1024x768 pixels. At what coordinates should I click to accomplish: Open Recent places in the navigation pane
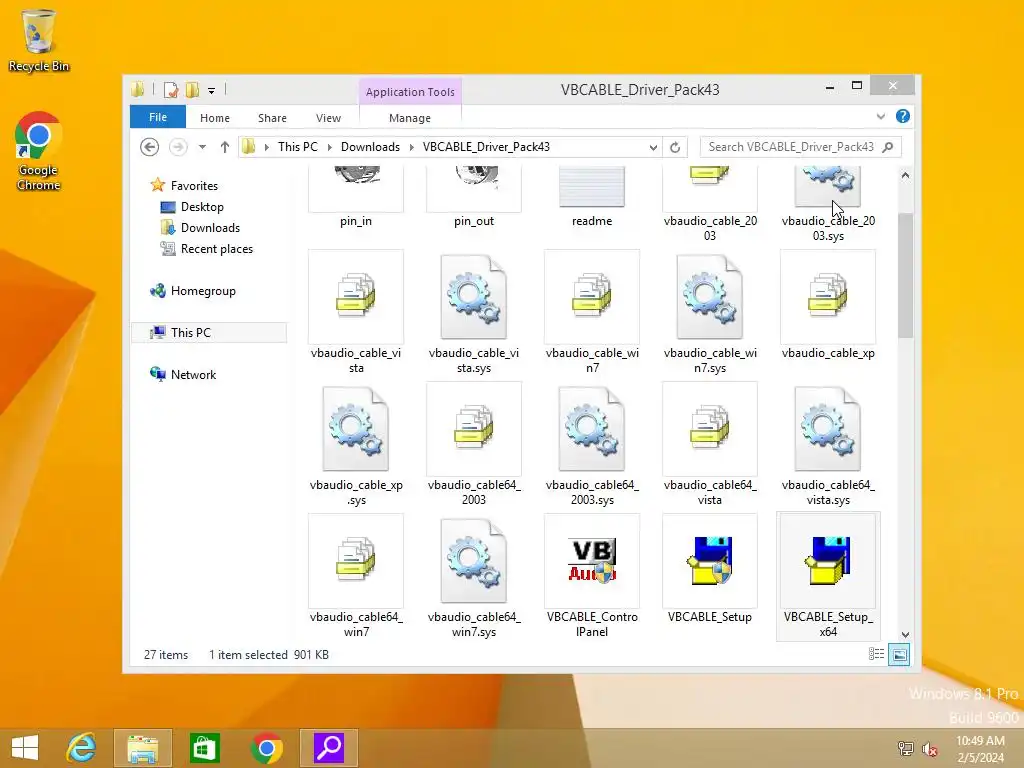pos(217,249)
